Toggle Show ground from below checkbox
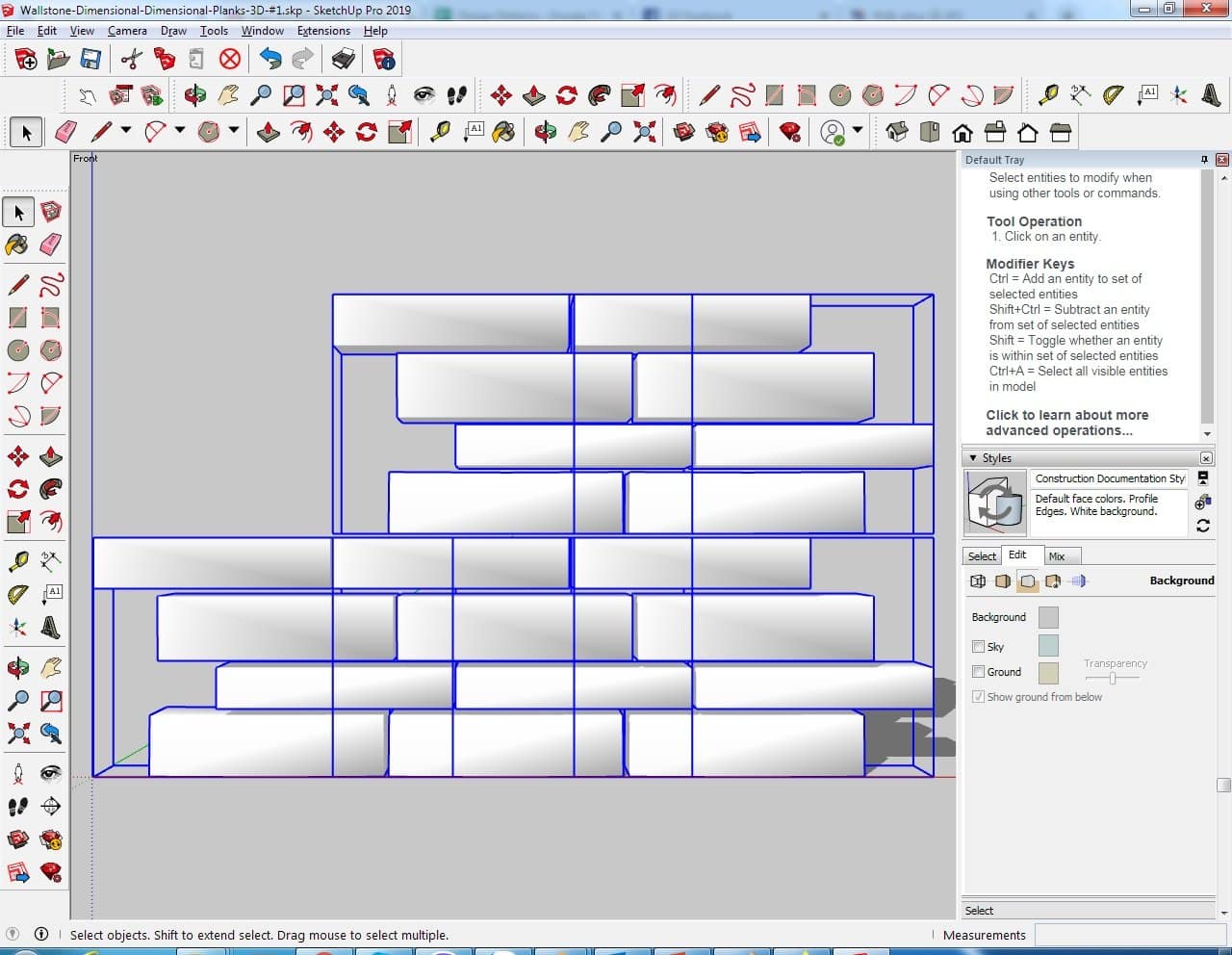Image resolution: width=1232 pixels, height=955 pixels. pos(979,697)
